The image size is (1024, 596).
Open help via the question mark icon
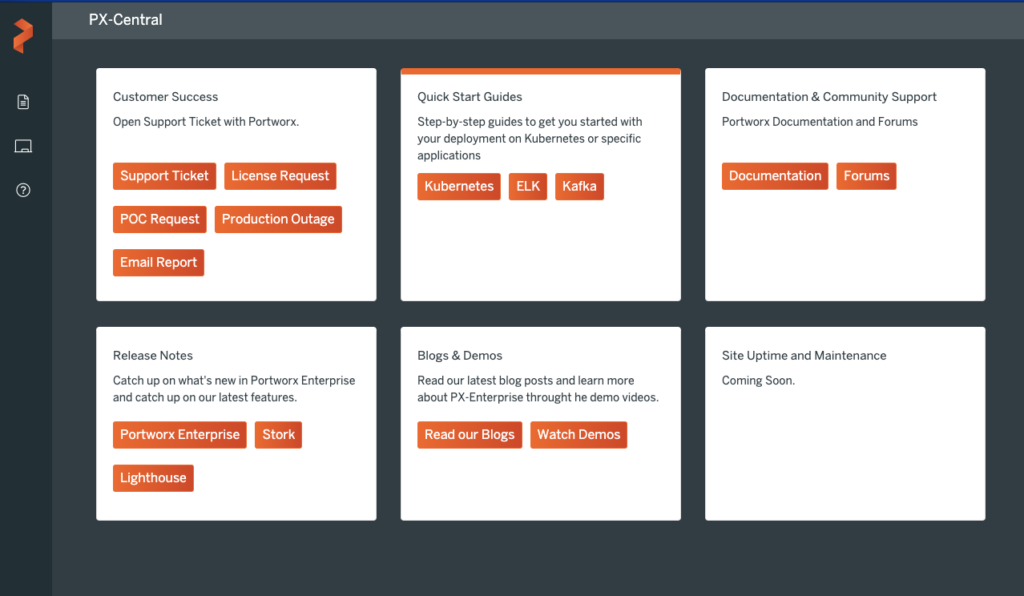23,189
